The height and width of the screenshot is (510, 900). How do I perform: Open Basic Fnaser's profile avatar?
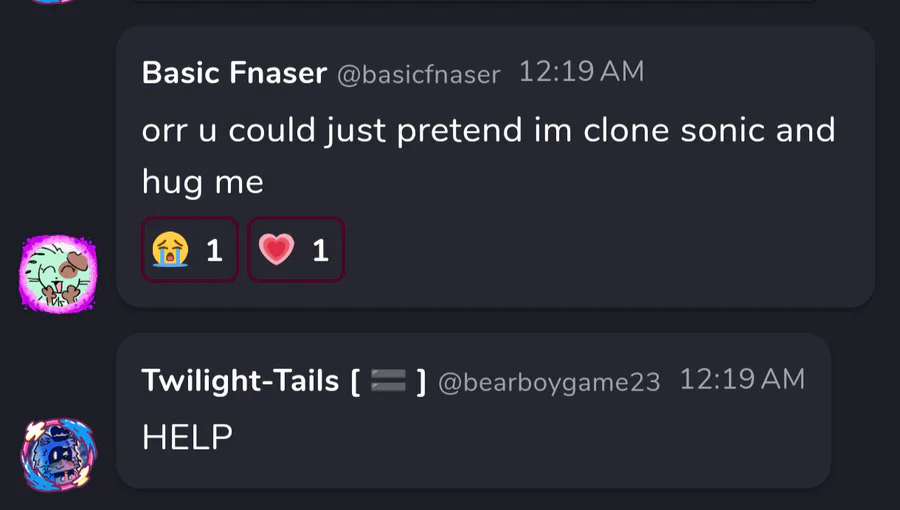point(58,273)
